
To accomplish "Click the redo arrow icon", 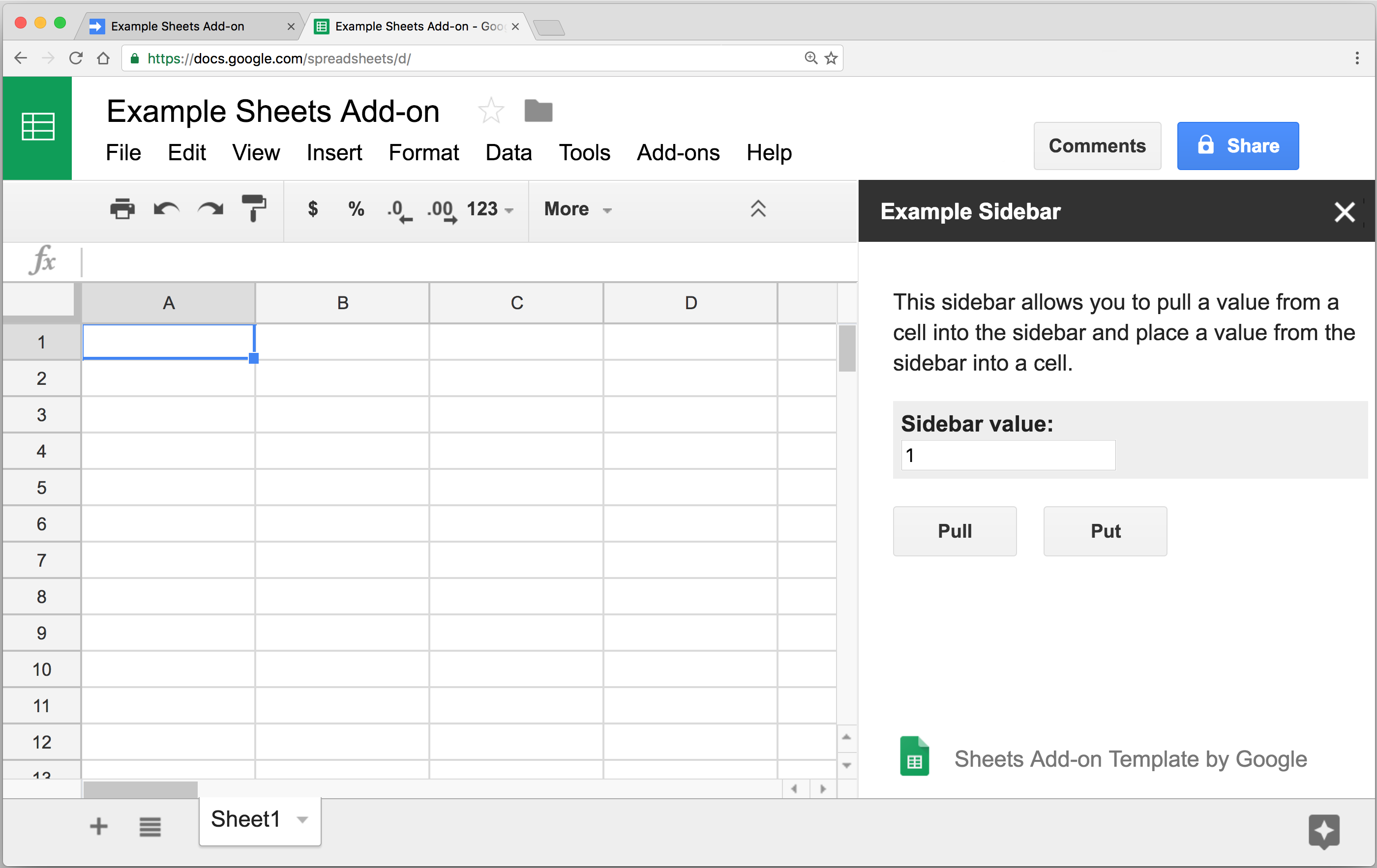I will coord(210,210).
